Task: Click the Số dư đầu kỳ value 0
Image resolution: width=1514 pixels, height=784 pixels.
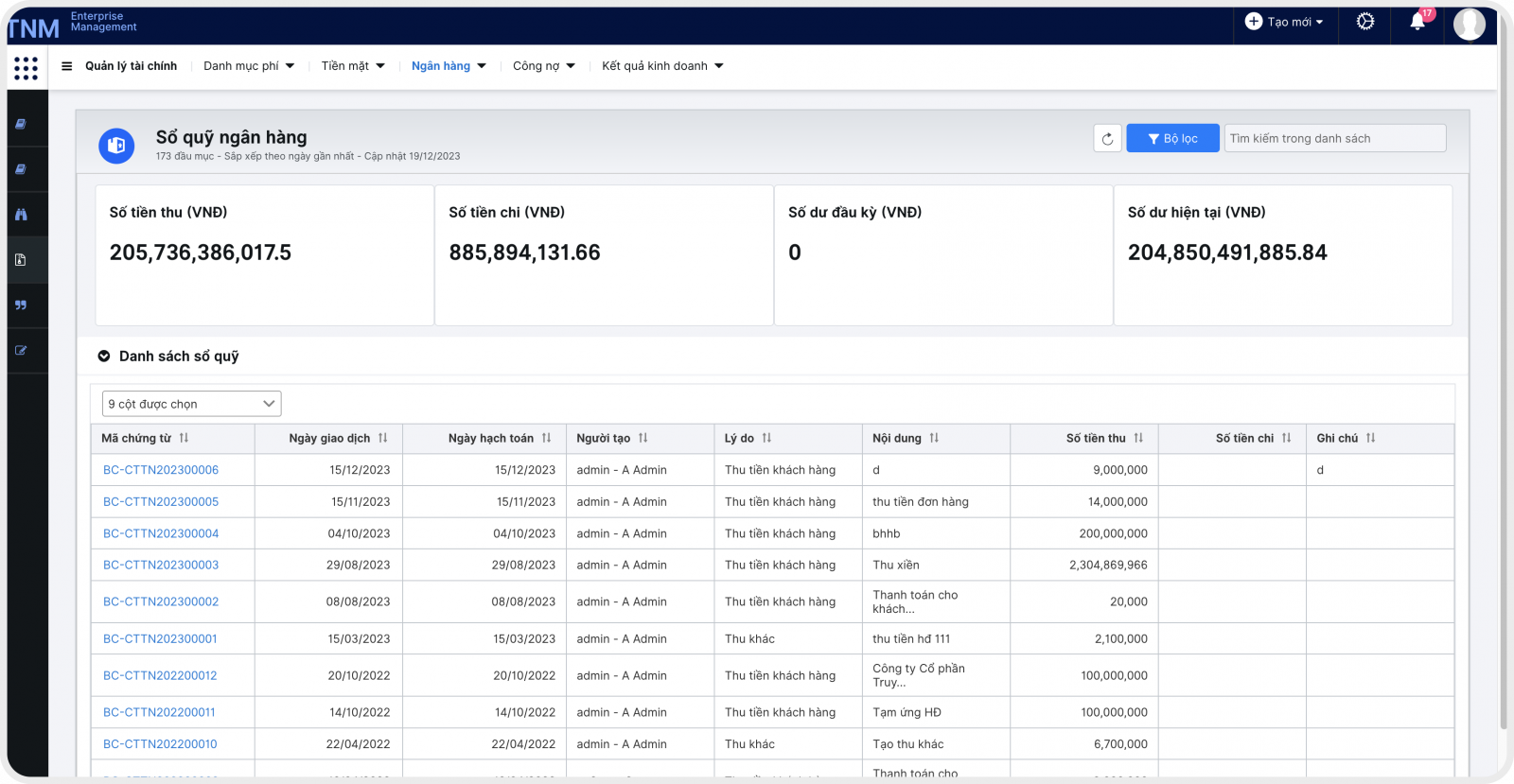Action: 795,253
